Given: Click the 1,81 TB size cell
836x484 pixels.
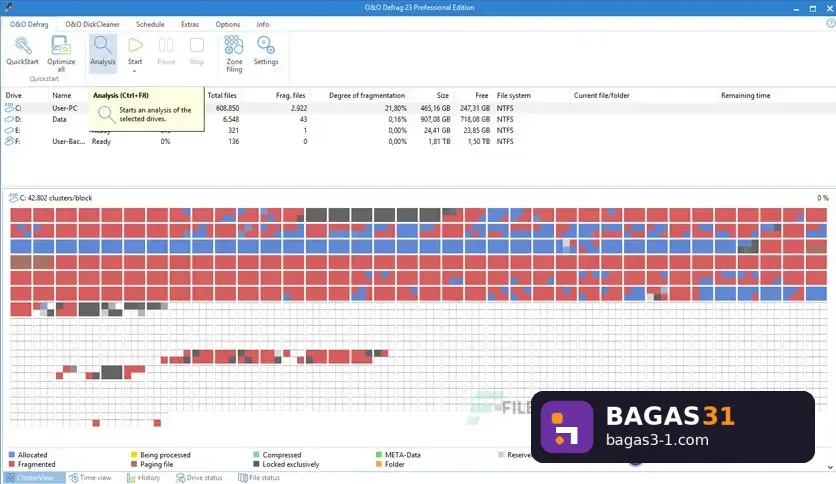Looking at the screenshot, I should click(x=439, y=141).
